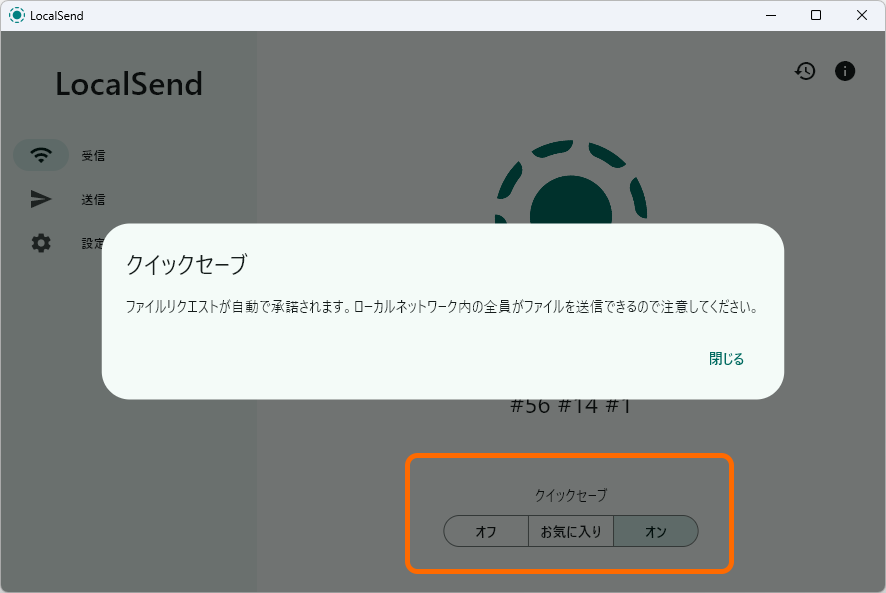Click the dialog title クイックセーブ
Viewport: 886px width, 593px height.
[186, 264]
